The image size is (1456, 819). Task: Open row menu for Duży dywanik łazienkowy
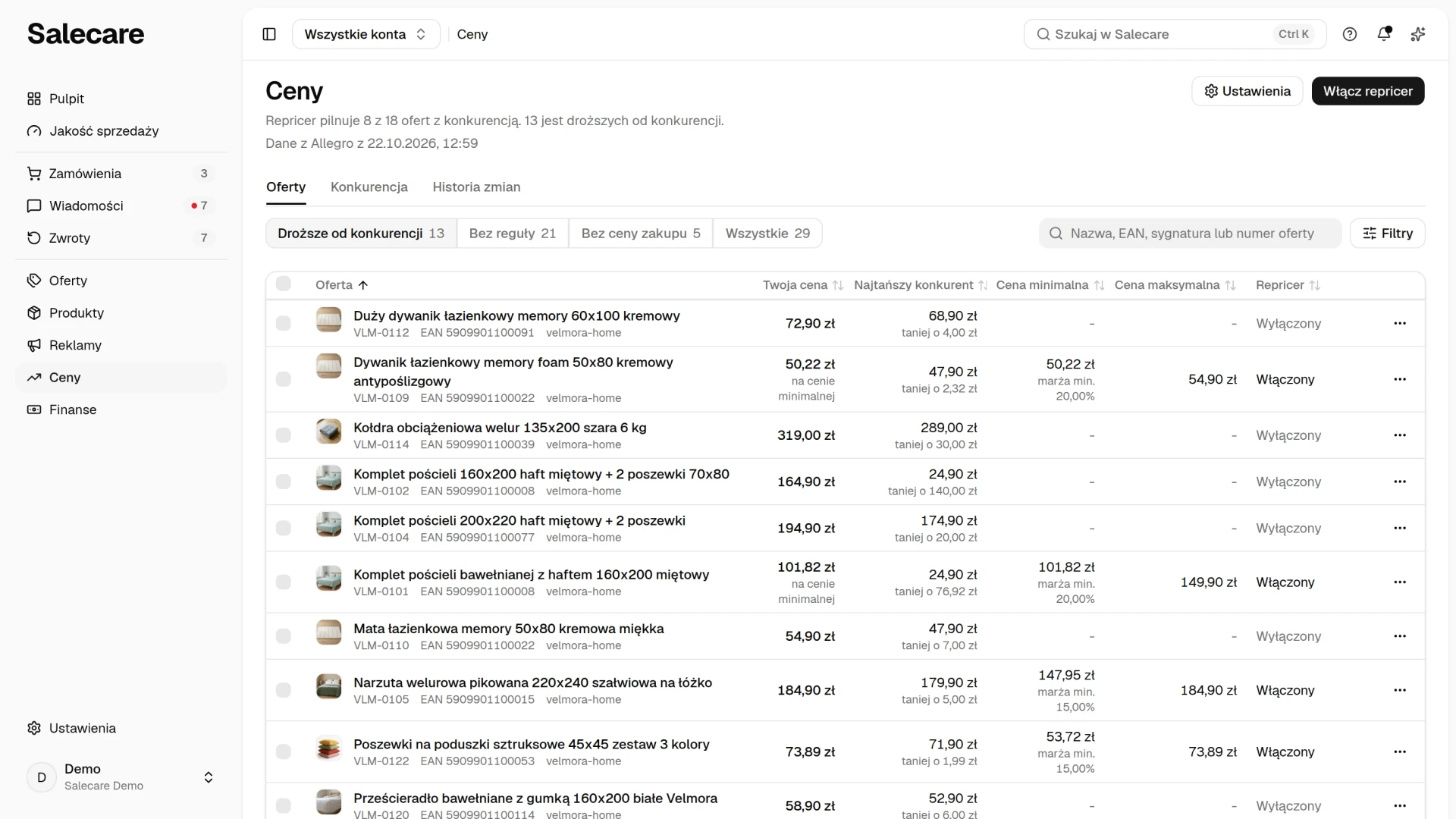1400,323
